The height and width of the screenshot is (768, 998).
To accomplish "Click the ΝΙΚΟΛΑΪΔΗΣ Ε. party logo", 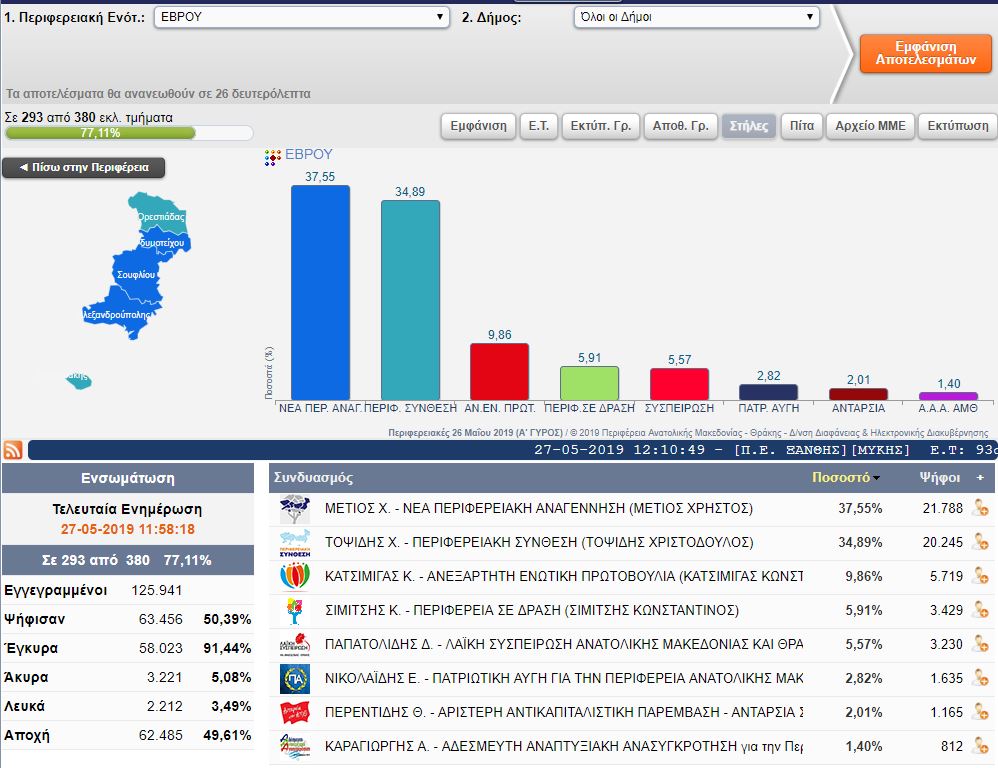I will tap(295, 678).
